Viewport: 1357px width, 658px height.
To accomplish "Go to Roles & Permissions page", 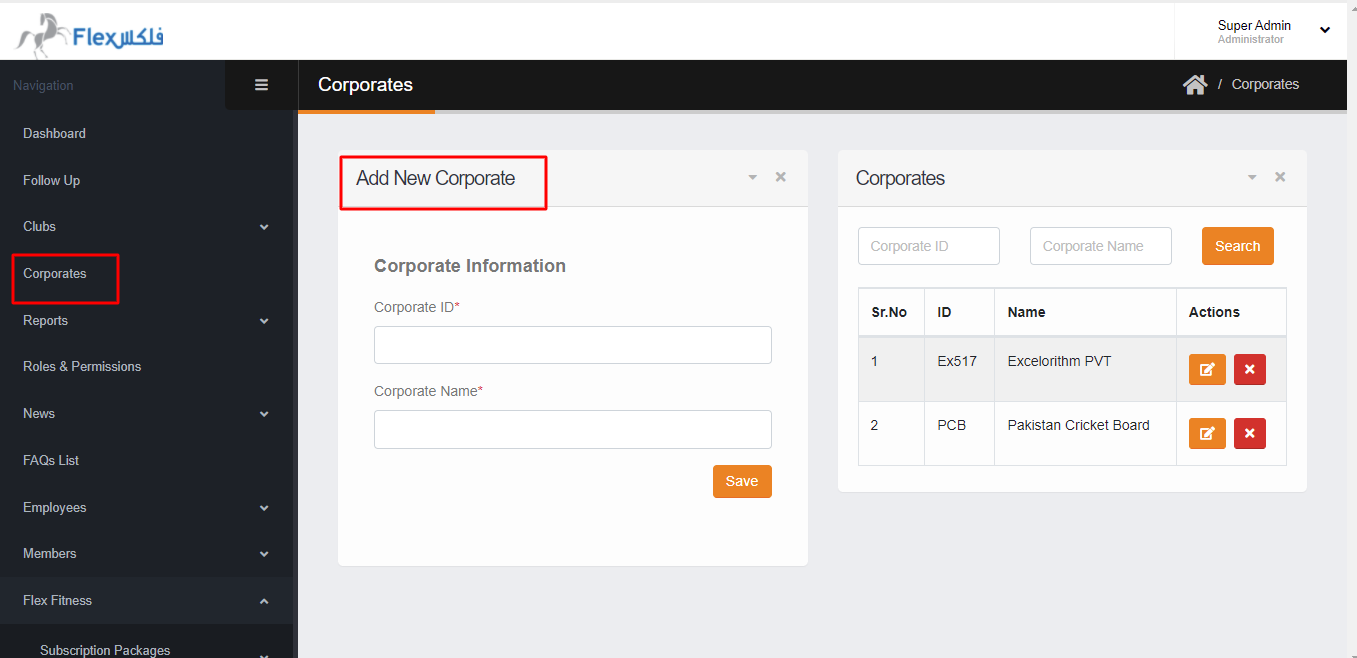I will point(82,367).
